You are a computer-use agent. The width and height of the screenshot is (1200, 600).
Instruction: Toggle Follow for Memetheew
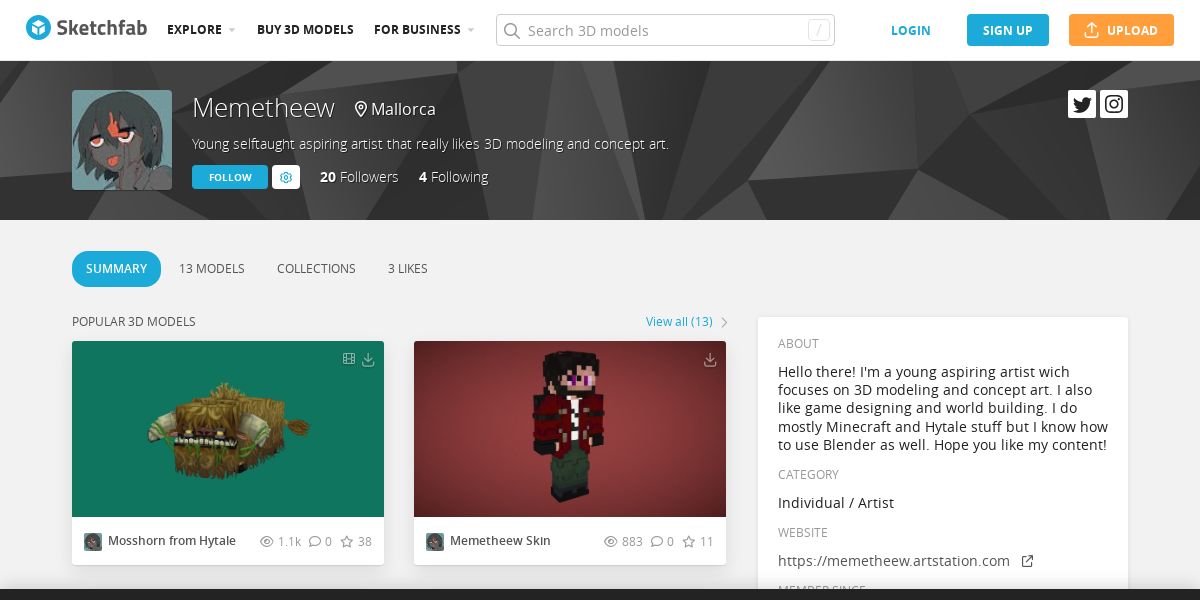point(230,177)
